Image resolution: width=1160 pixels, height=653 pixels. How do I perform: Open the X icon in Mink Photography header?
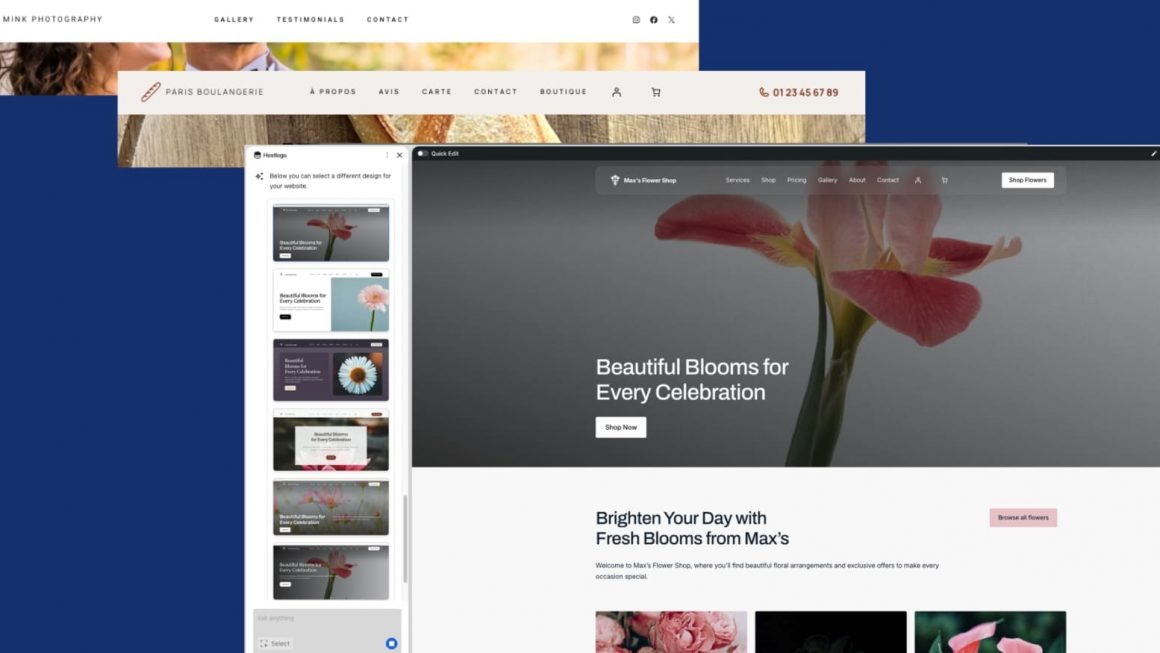pos(672,20)
